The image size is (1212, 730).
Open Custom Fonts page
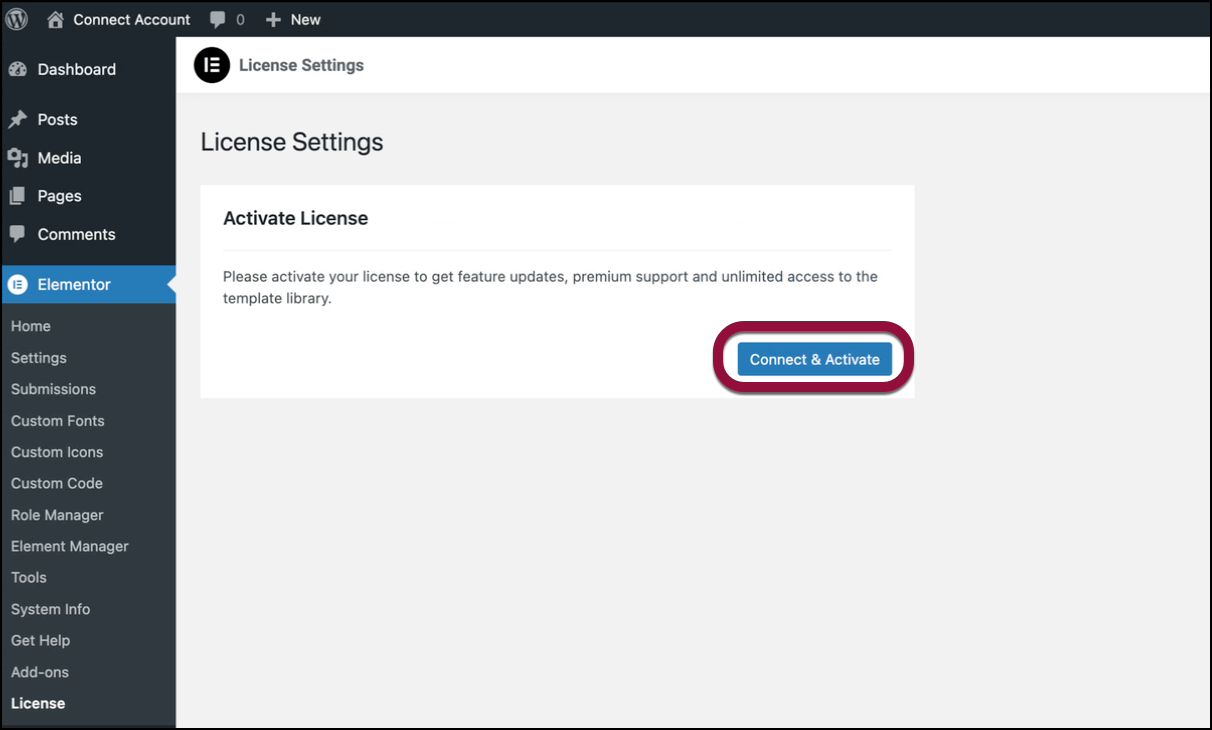57,421
